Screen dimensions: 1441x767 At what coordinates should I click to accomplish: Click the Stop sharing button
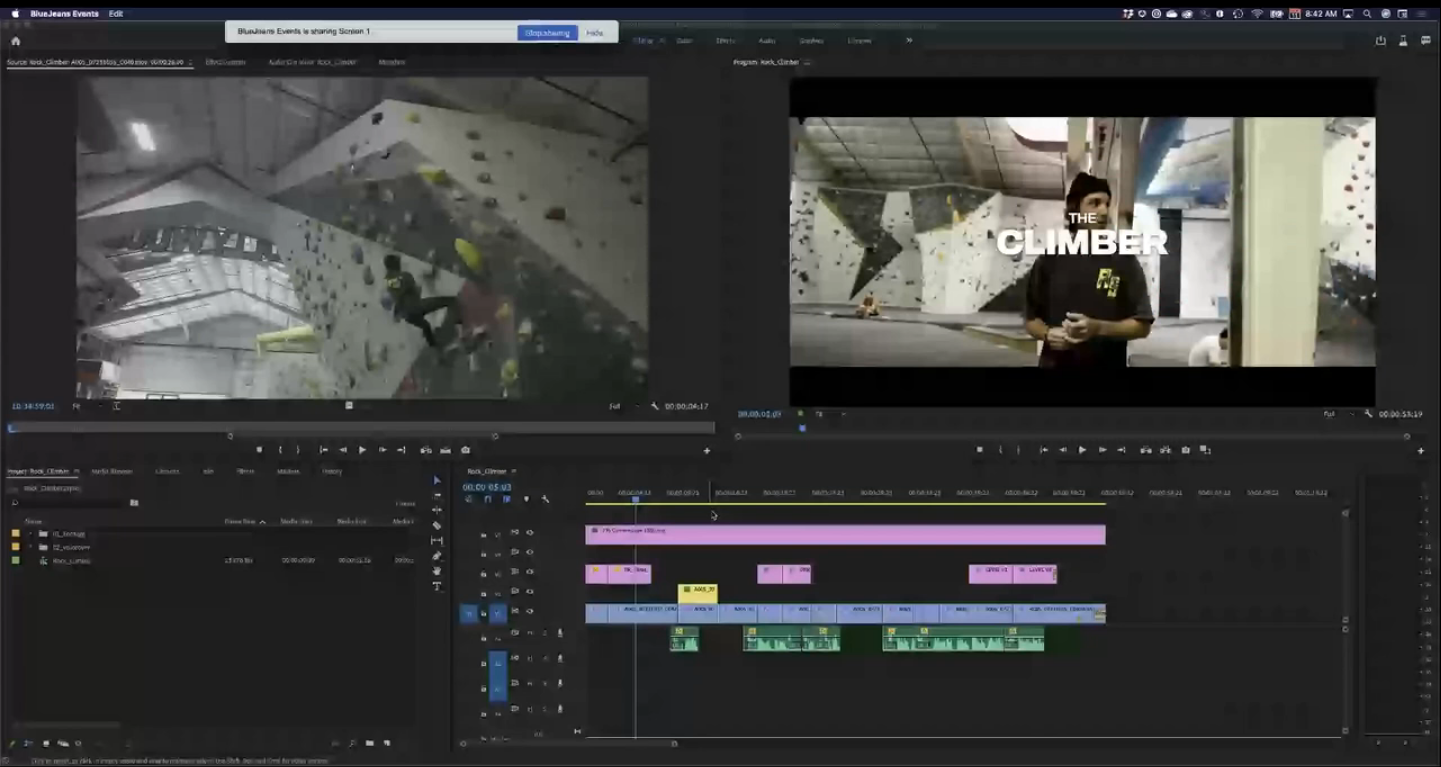pyautogui.click(x=547, y=33)
